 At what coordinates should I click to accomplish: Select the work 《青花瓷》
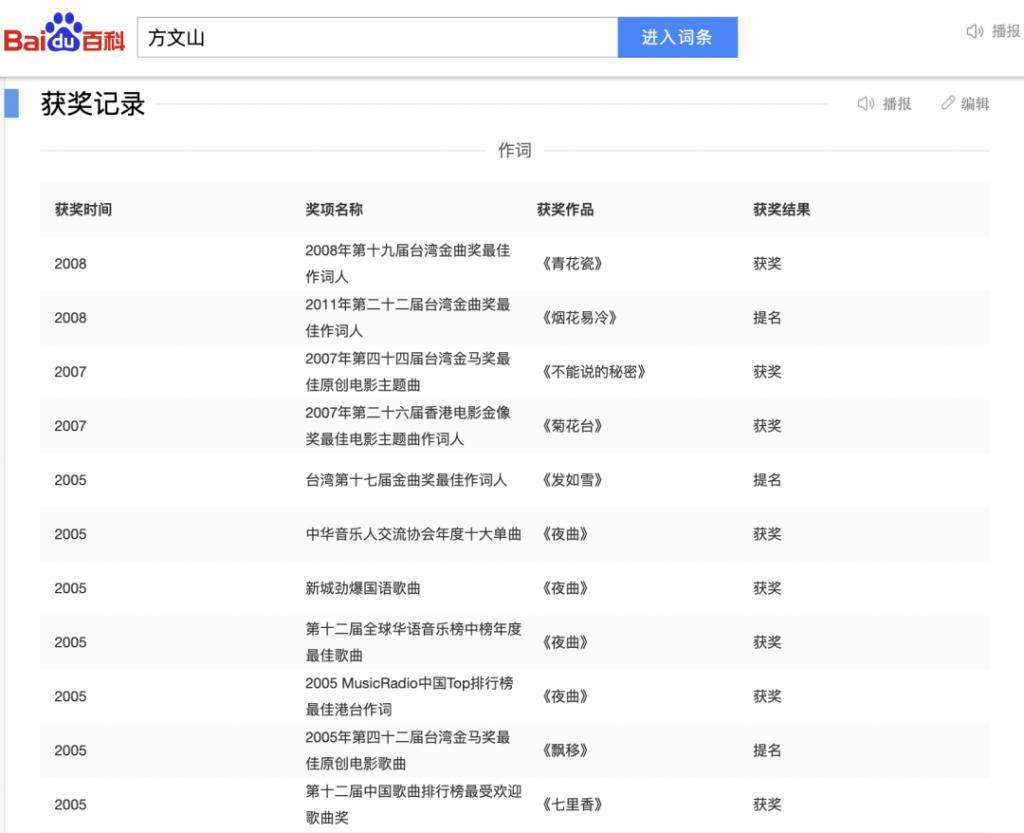coord(572,264)
